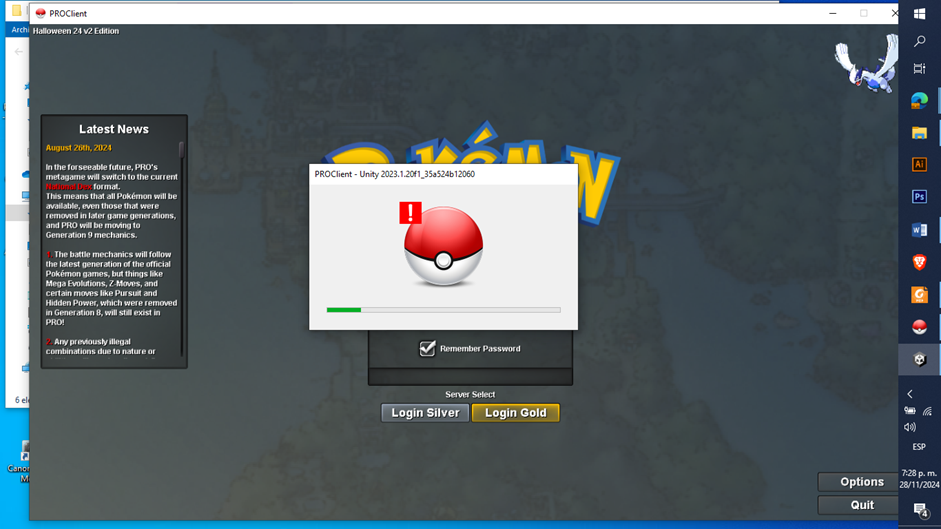This screenshot has height=529, width=941.
Task: Open Adobe Photoshop from the taskbar
Action: coord(919,197)
